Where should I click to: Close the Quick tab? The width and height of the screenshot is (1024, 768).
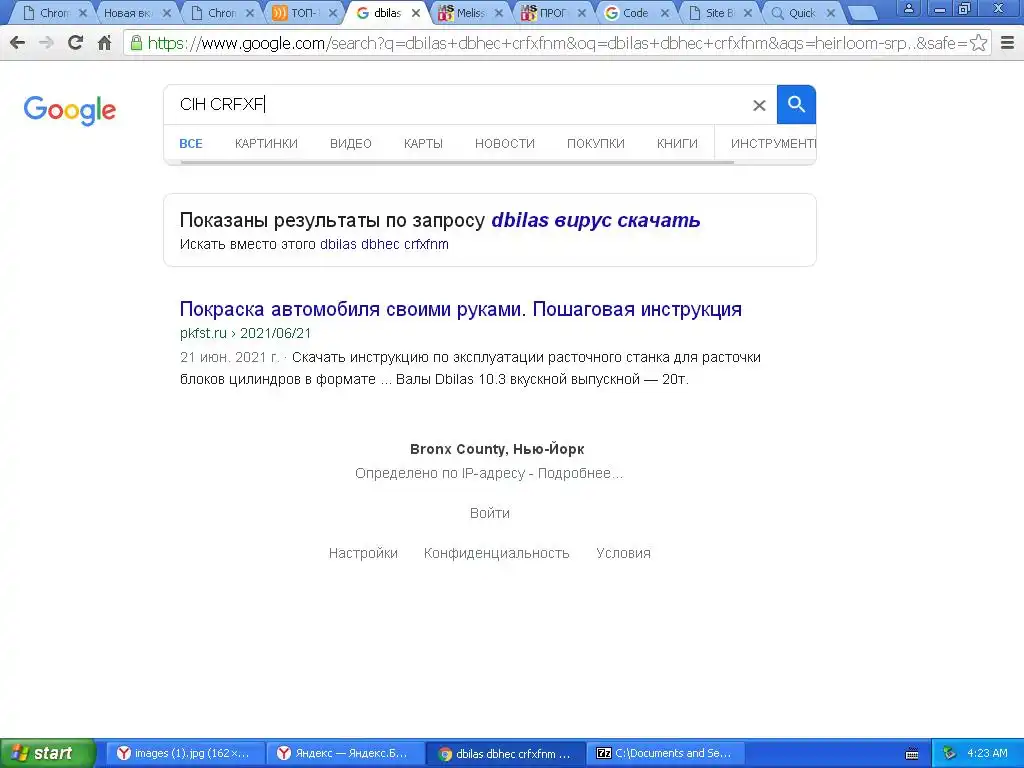pyautogui.click(x=831, y=13)
